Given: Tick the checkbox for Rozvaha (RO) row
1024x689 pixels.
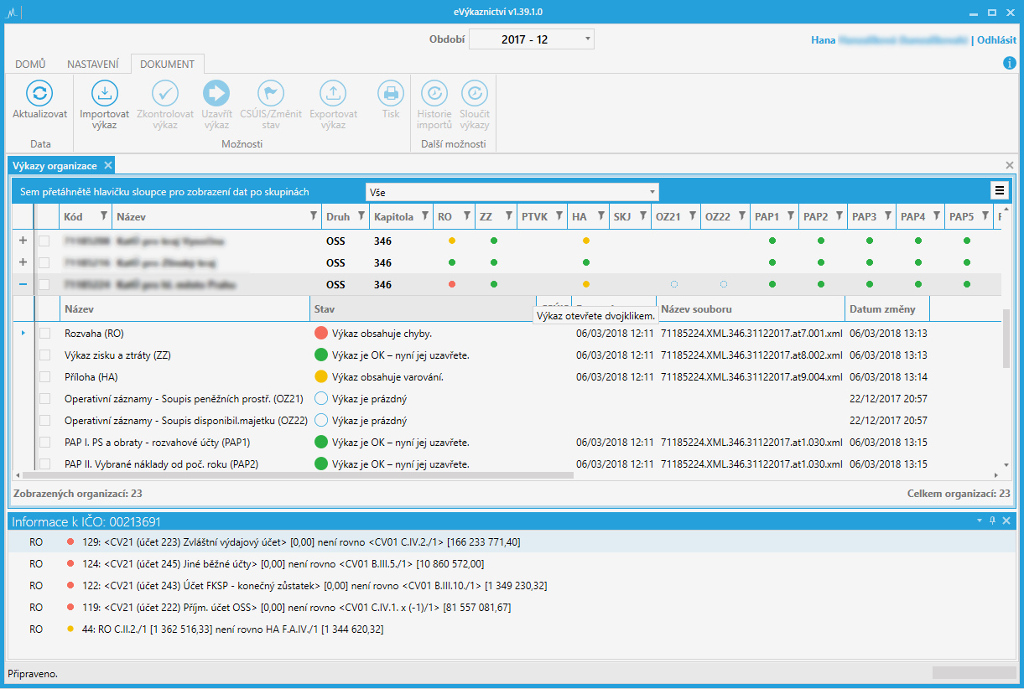Looking at the screenshot, I should [x=44, y=333].
